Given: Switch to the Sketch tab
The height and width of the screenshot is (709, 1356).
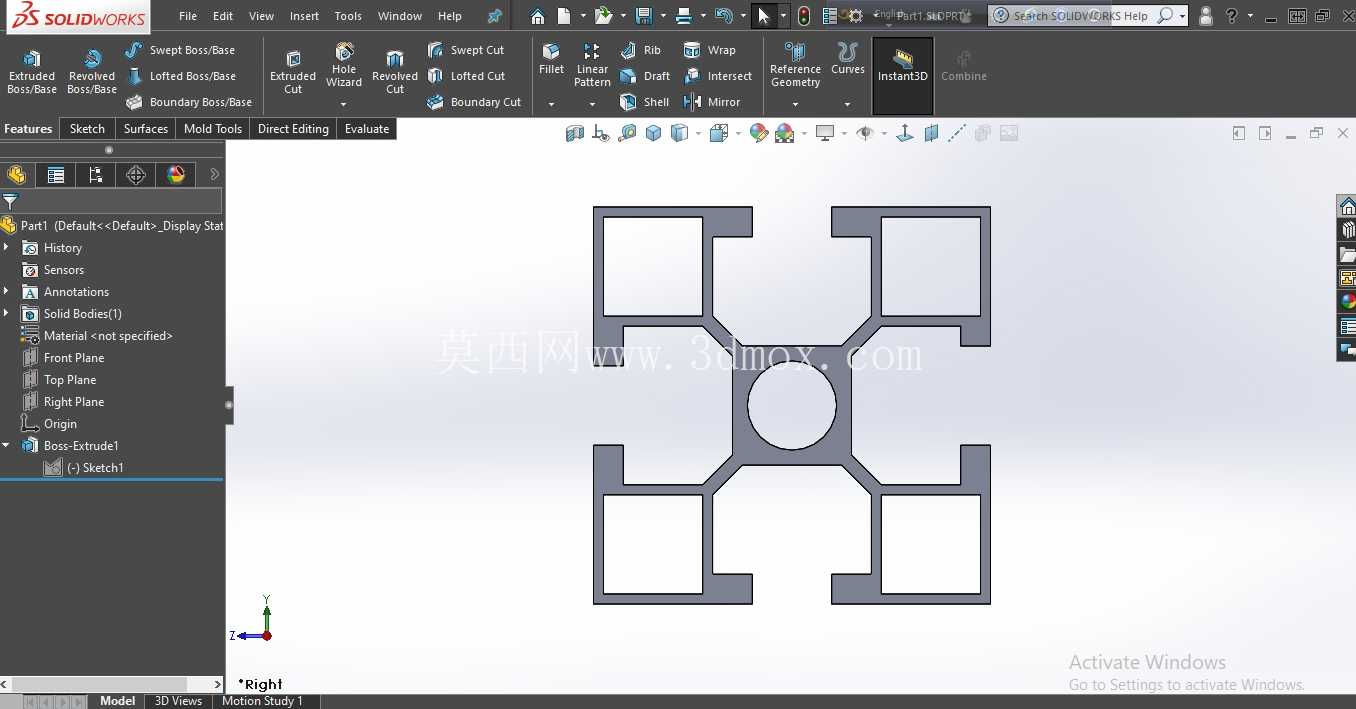Looking at the screenshot, I should coord(87,129).
